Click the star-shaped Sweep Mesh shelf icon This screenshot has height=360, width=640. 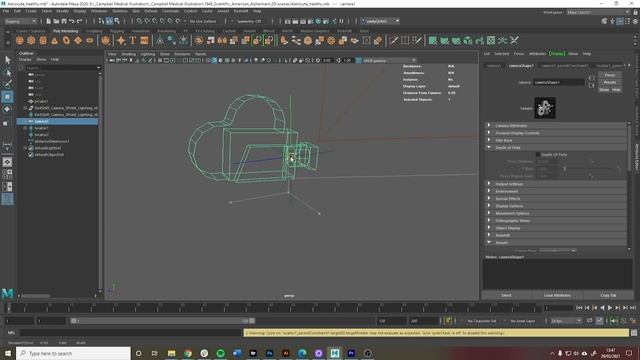click(121, 40)
